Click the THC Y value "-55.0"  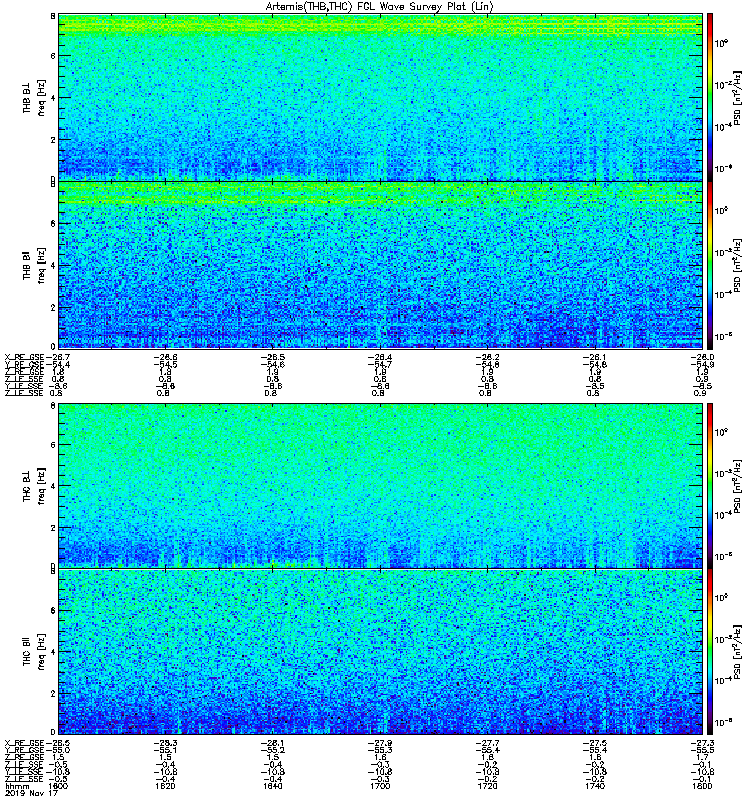coord(57,751)
